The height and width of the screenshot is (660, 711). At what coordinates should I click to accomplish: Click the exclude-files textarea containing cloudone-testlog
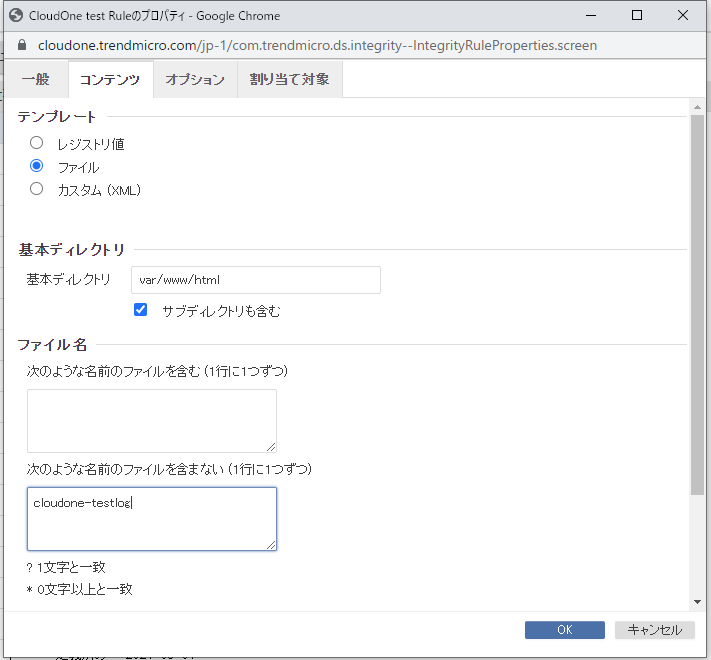[152, 519]
